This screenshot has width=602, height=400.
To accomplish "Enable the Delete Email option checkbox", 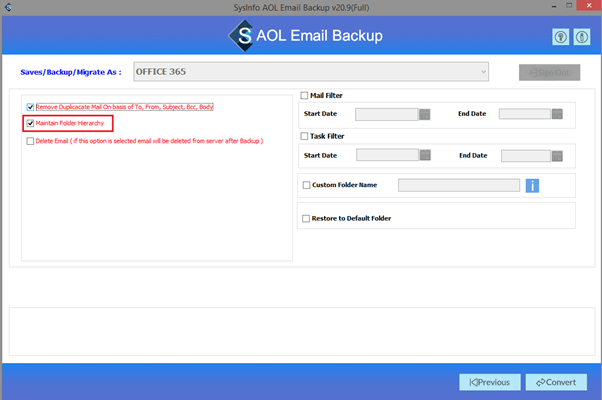I will (x=31, y=142).
